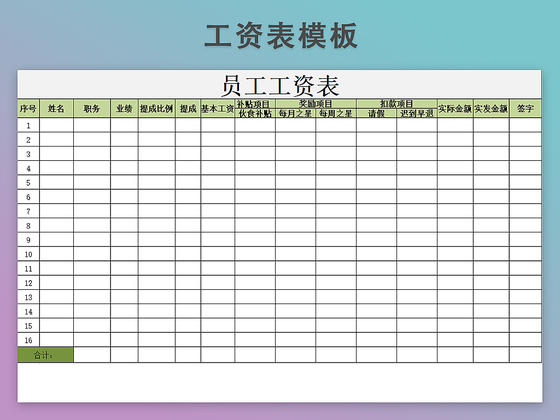Select row number 9 cell
The height and width of the screenshot is (420, 560).
[29, 239]
